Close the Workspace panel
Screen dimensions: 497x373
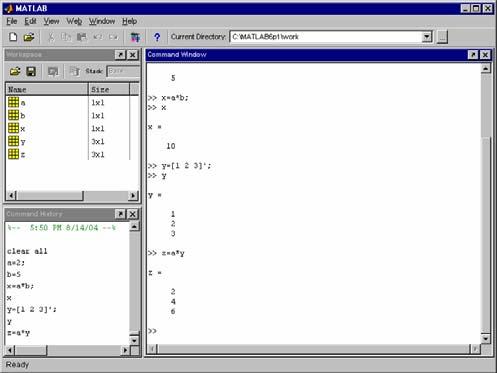133,55
